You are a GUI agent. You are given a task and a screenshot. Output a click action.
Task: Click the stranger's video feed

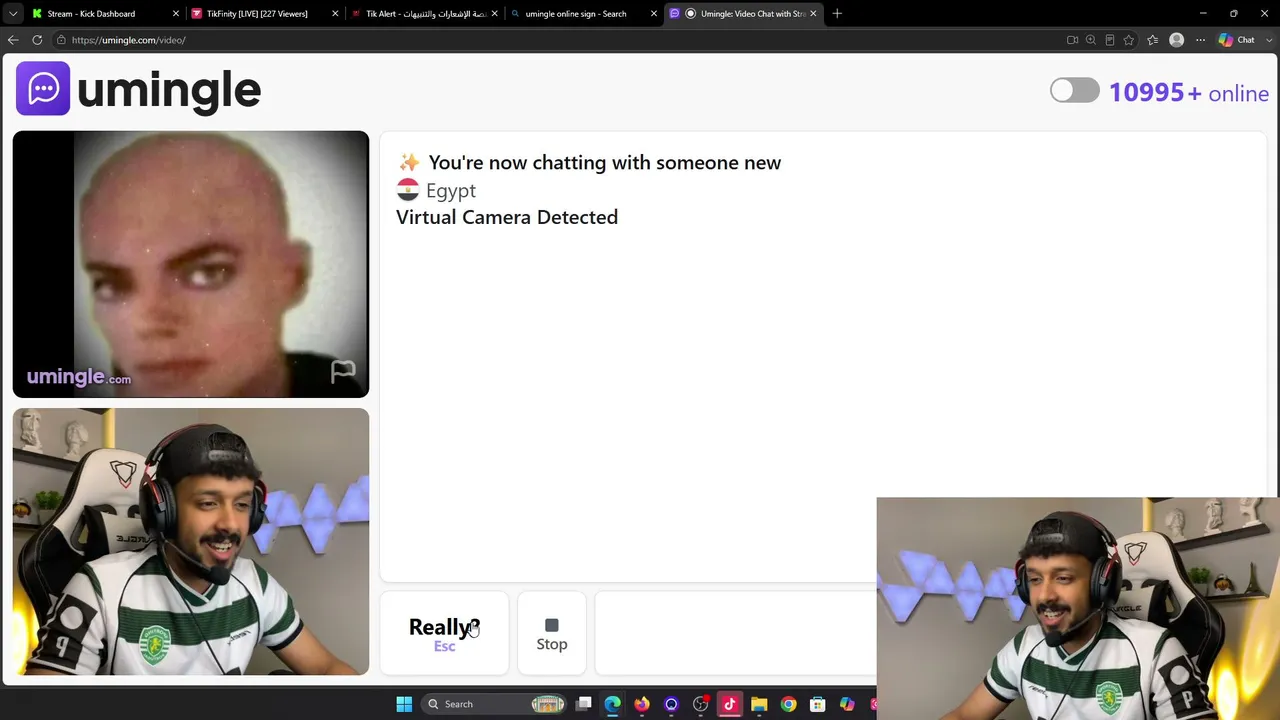191,264
